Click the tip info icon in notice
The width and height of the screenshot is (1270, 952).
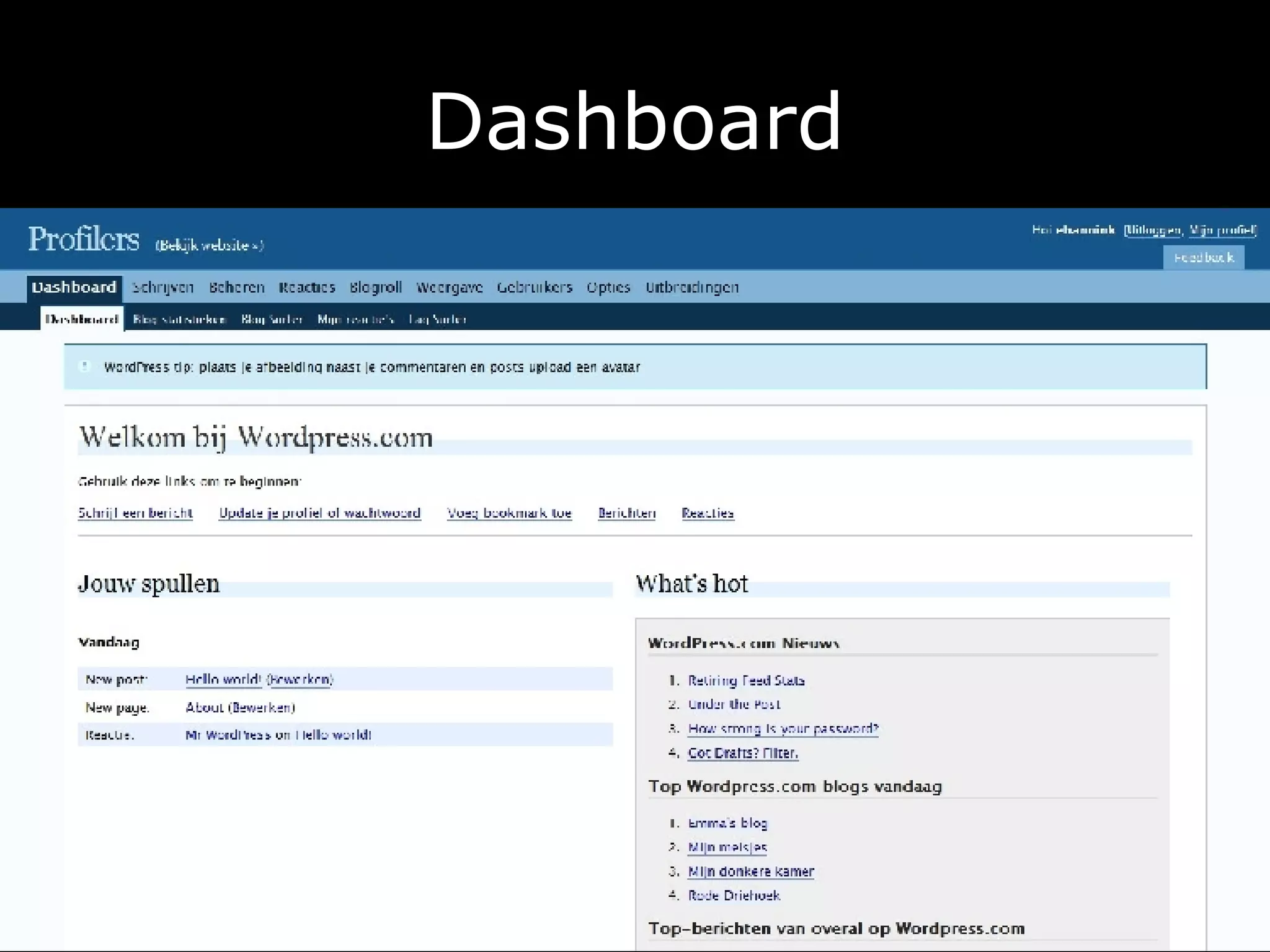86,366
